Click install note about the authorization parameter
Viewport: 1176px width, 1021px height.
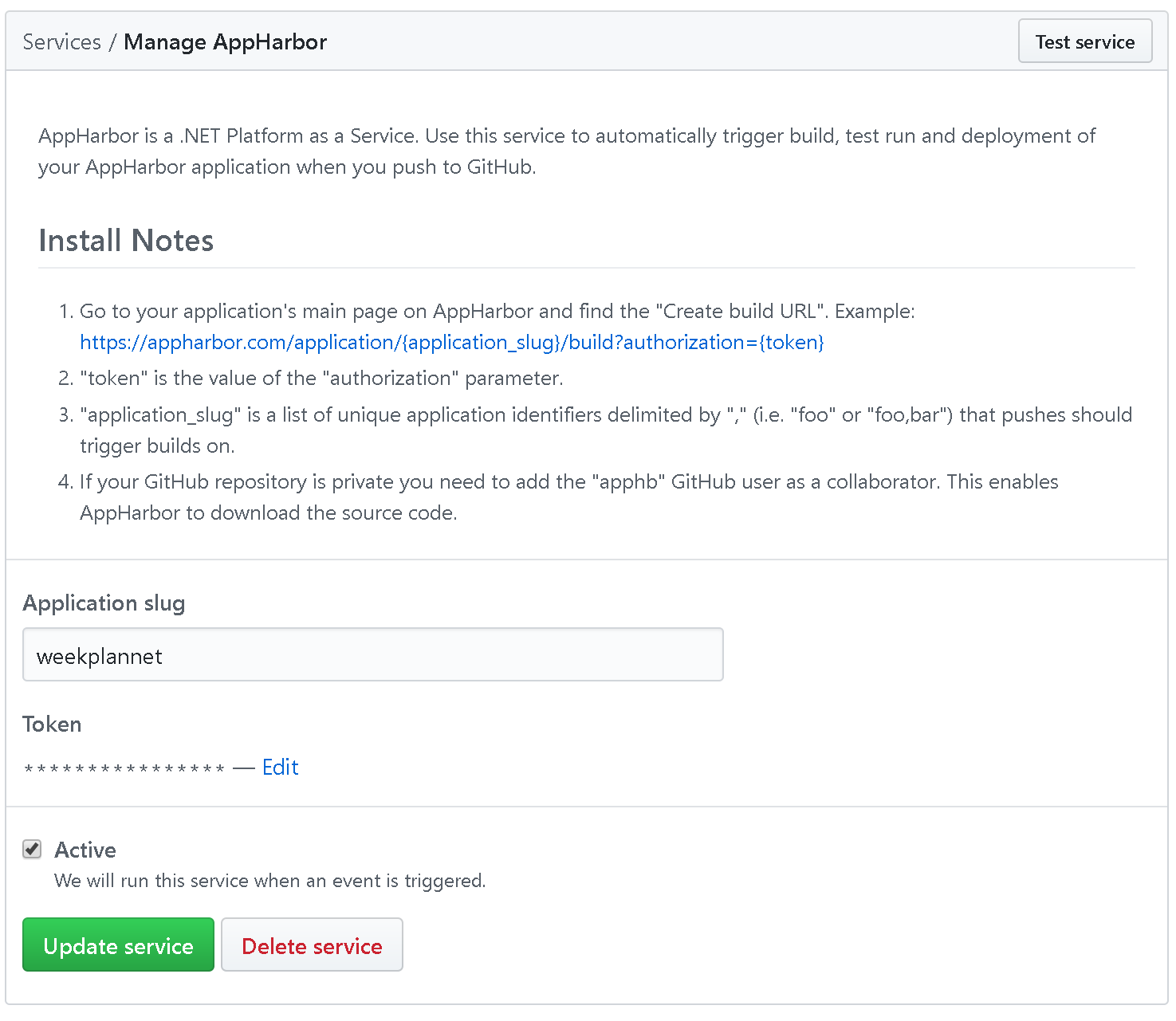(321, 379)
